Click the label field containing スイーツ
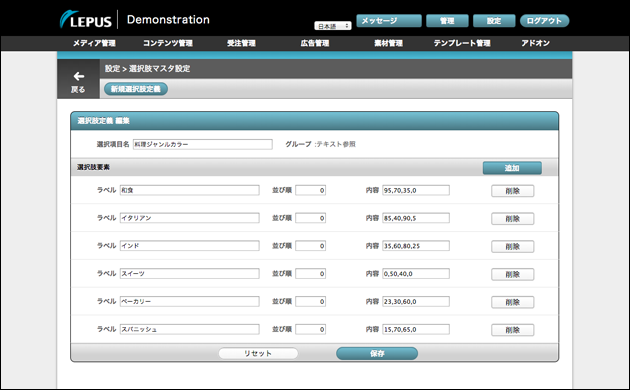This screenshot has width=630, height=390. [190, 274]
